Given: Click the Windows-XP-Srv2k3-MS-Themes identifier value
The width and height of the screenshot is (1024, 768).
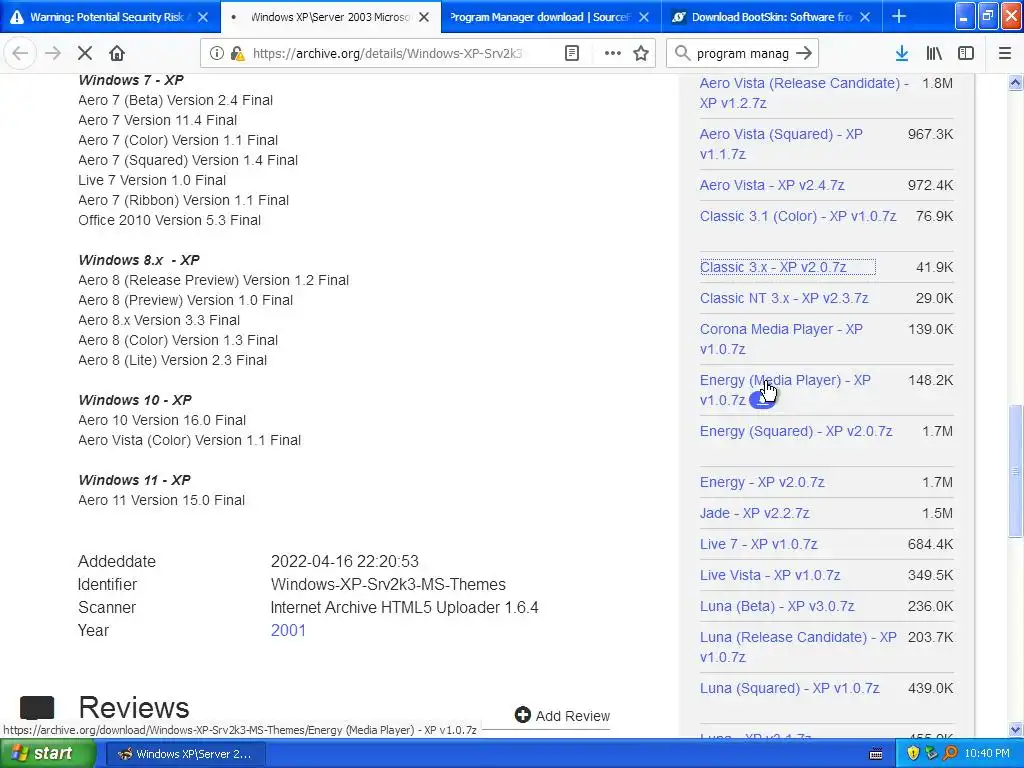Looking at the screenshot, I should point(388,584).
